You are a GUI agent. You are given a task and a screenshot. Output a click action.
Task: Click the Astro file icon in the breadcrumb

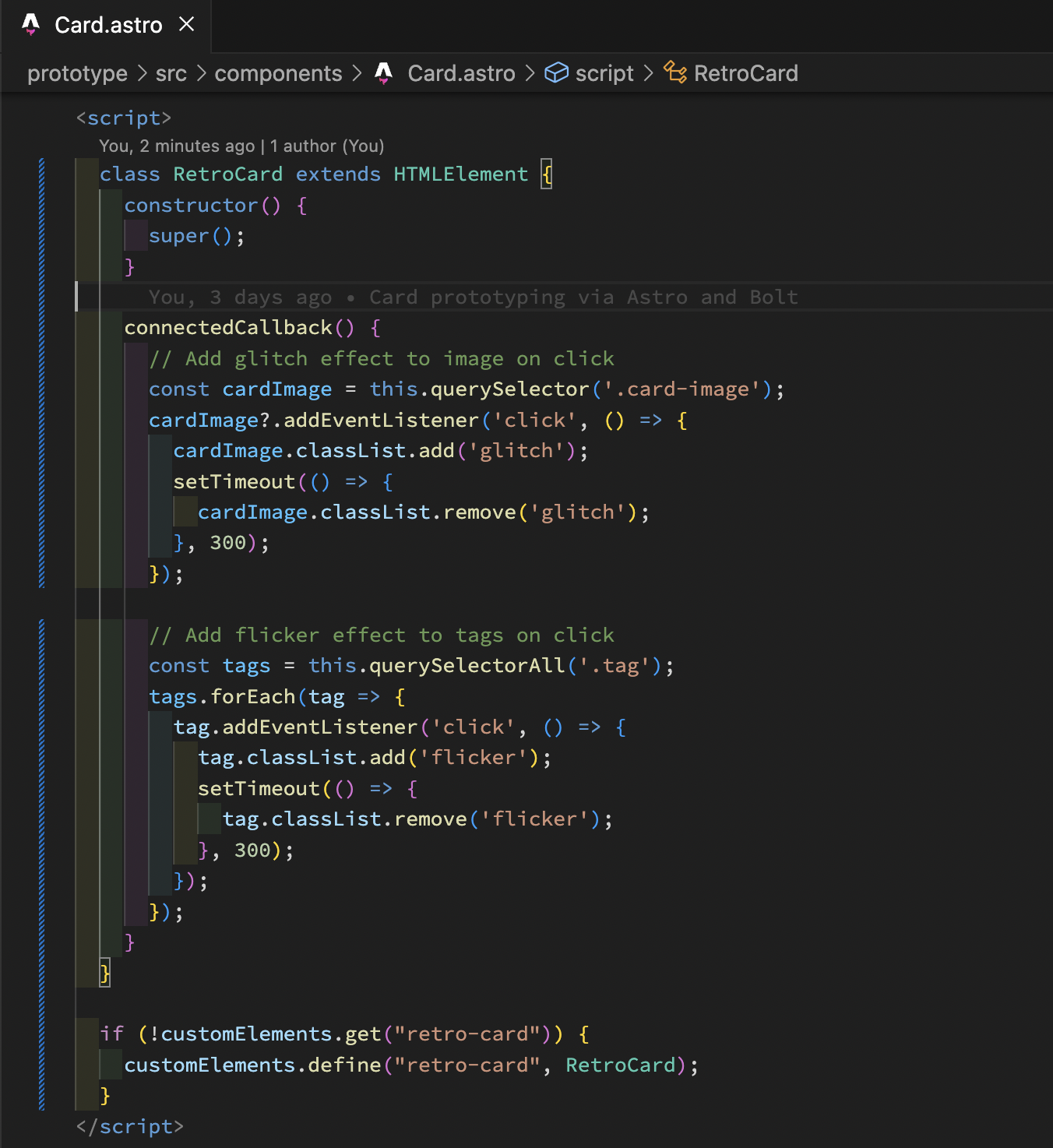(384, 73)
